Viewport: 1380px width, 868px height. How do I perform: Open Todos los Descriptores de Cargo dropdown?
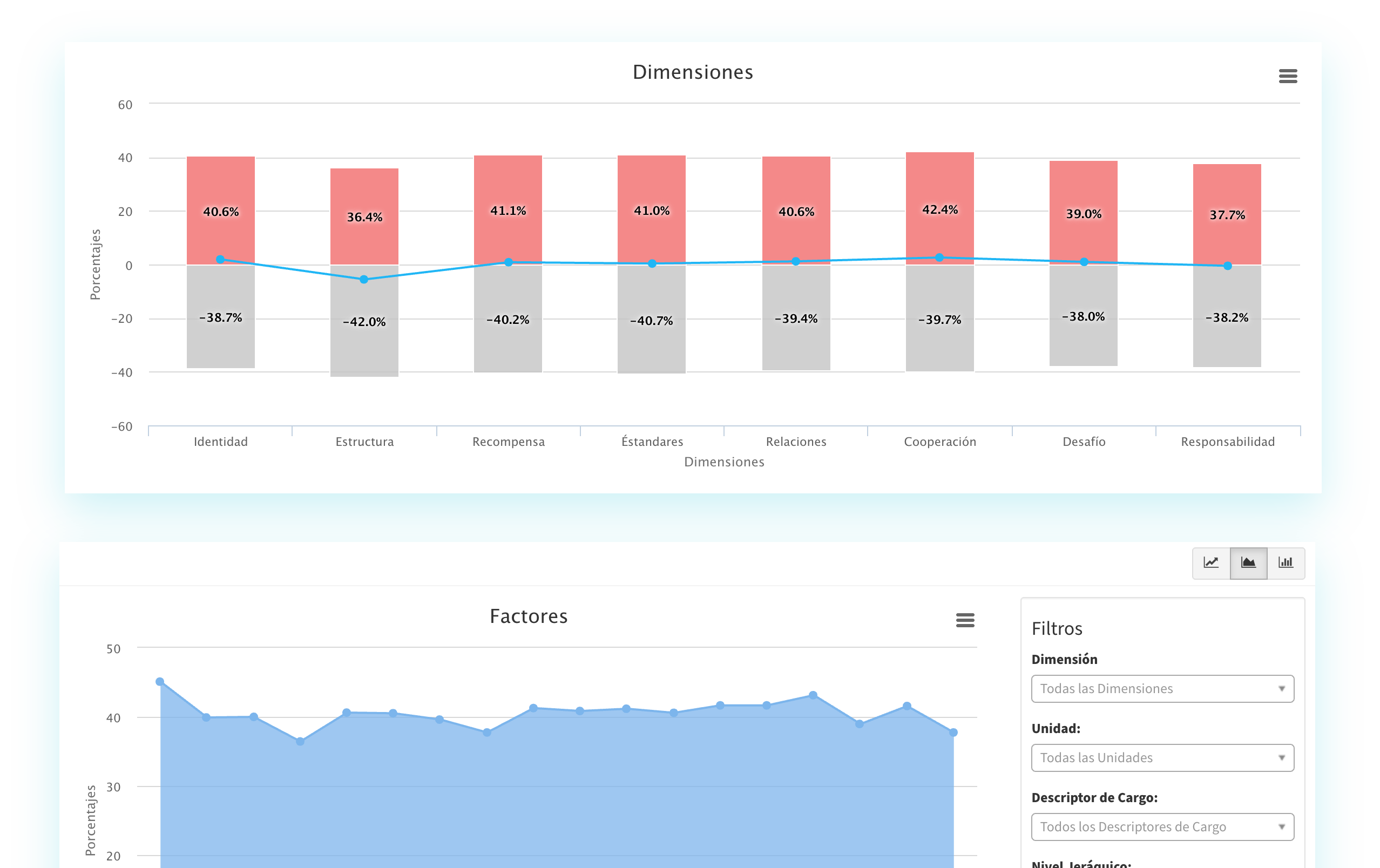(x=1162, y=827)
